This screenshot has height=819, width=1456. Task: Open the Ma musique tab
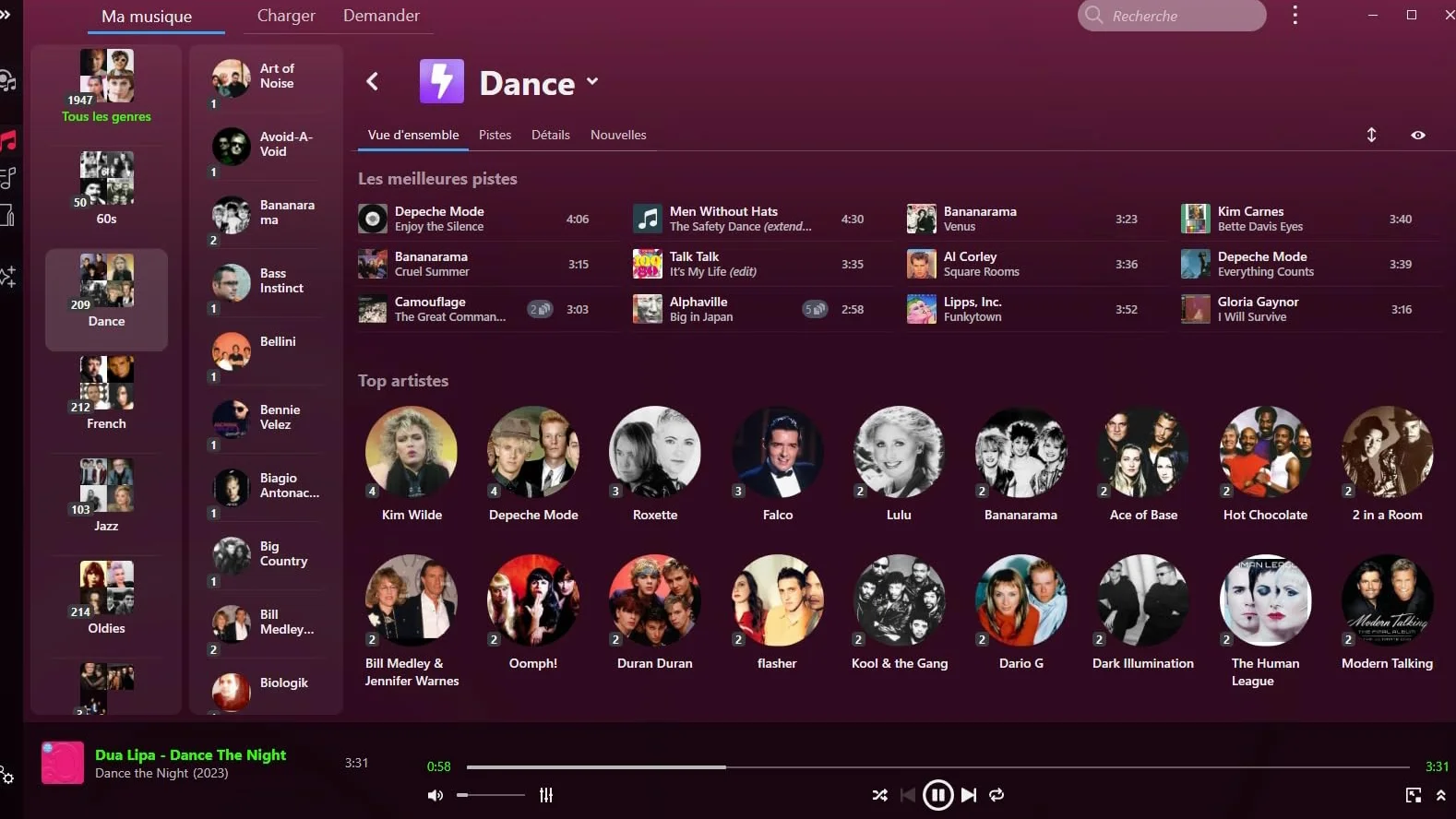[147, 17]
